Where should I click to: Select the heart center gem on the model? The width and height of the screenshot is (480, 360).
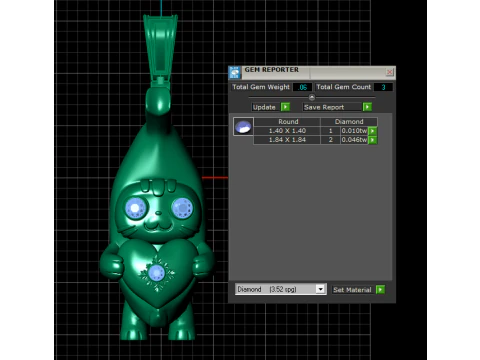[x=156, y=273]
